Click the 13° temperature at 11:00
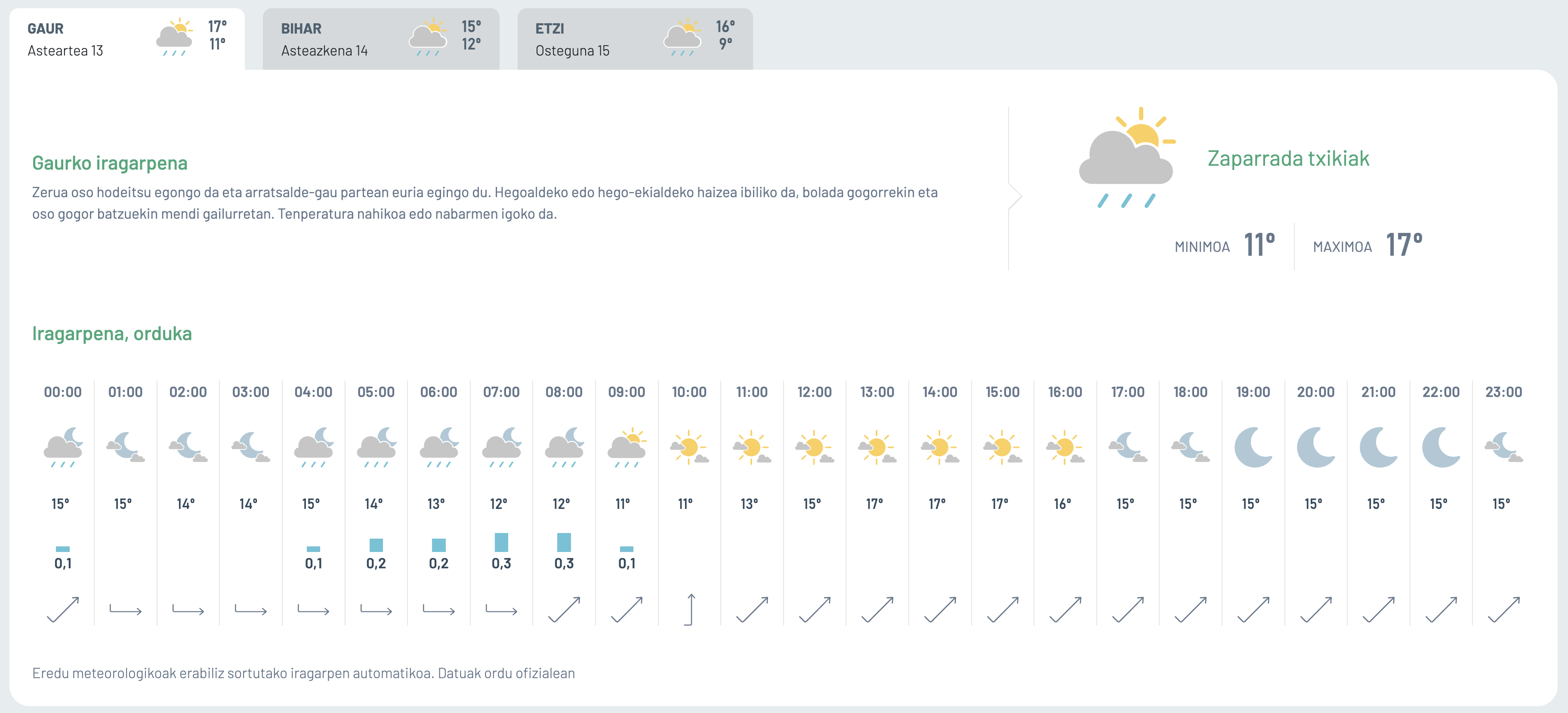Screen dimensions: 1568x713 click(x=749, y=504)
